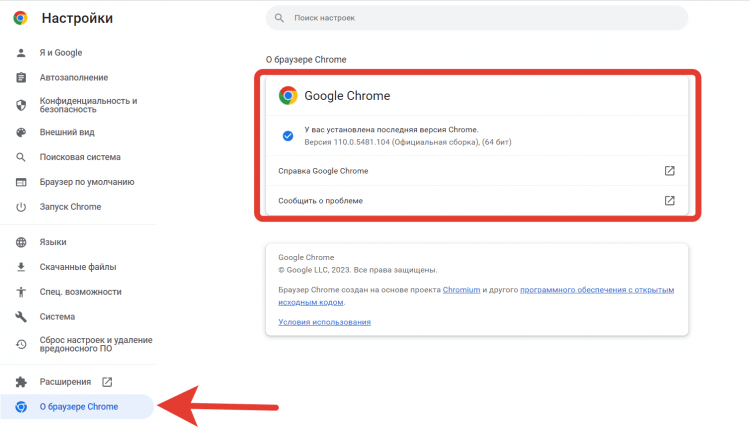This screenshot has width=750, height=440.
Task: Click the accessibility icon for Спец. возможности
Action: [21, 292]
